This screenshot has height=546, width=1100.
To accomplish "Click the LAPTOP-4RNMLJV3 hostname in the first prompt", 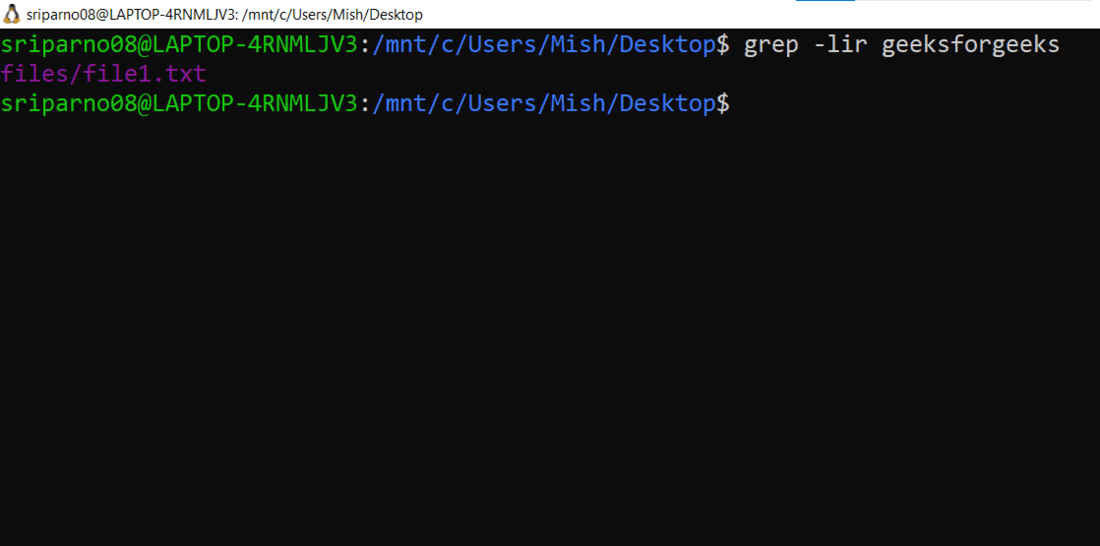I will click(x=255, y=45).
